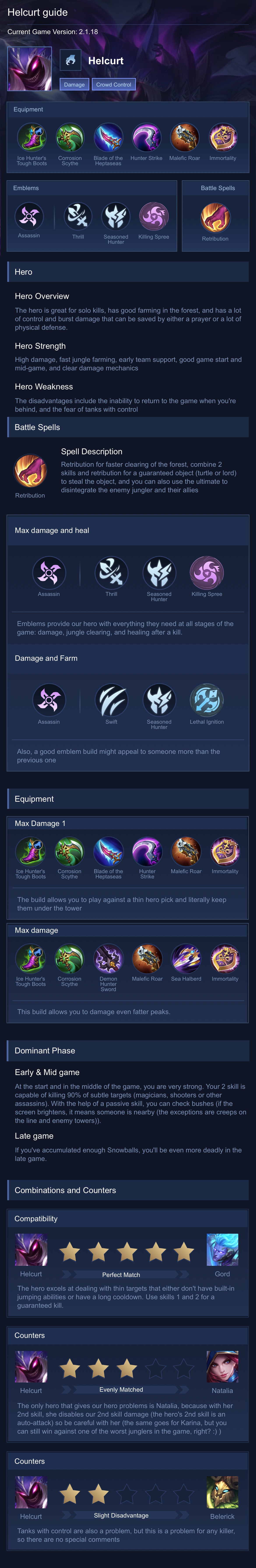Open Blade of the Heptaseas in top Equipment
This screenshot has height=1568, width=256.
108,138
